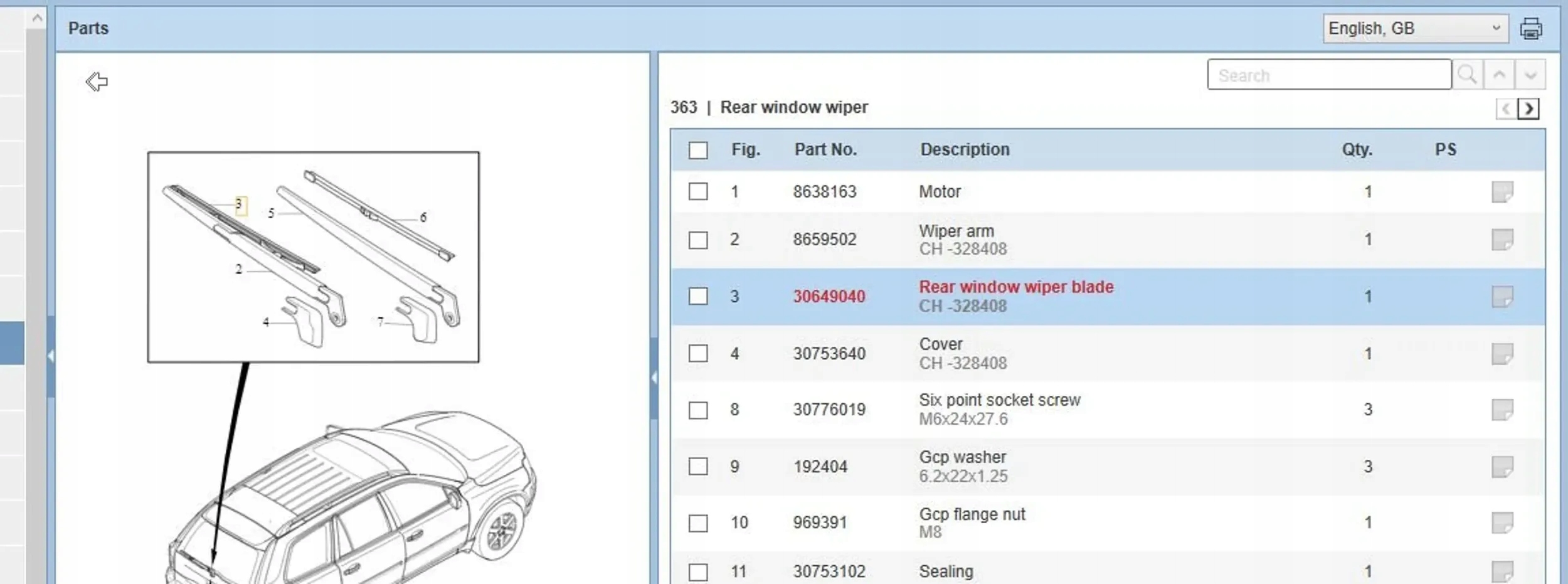Select part number 192404
This screenshot has height=584, width=1568.
pyautogui.click(x=820, y=467)
